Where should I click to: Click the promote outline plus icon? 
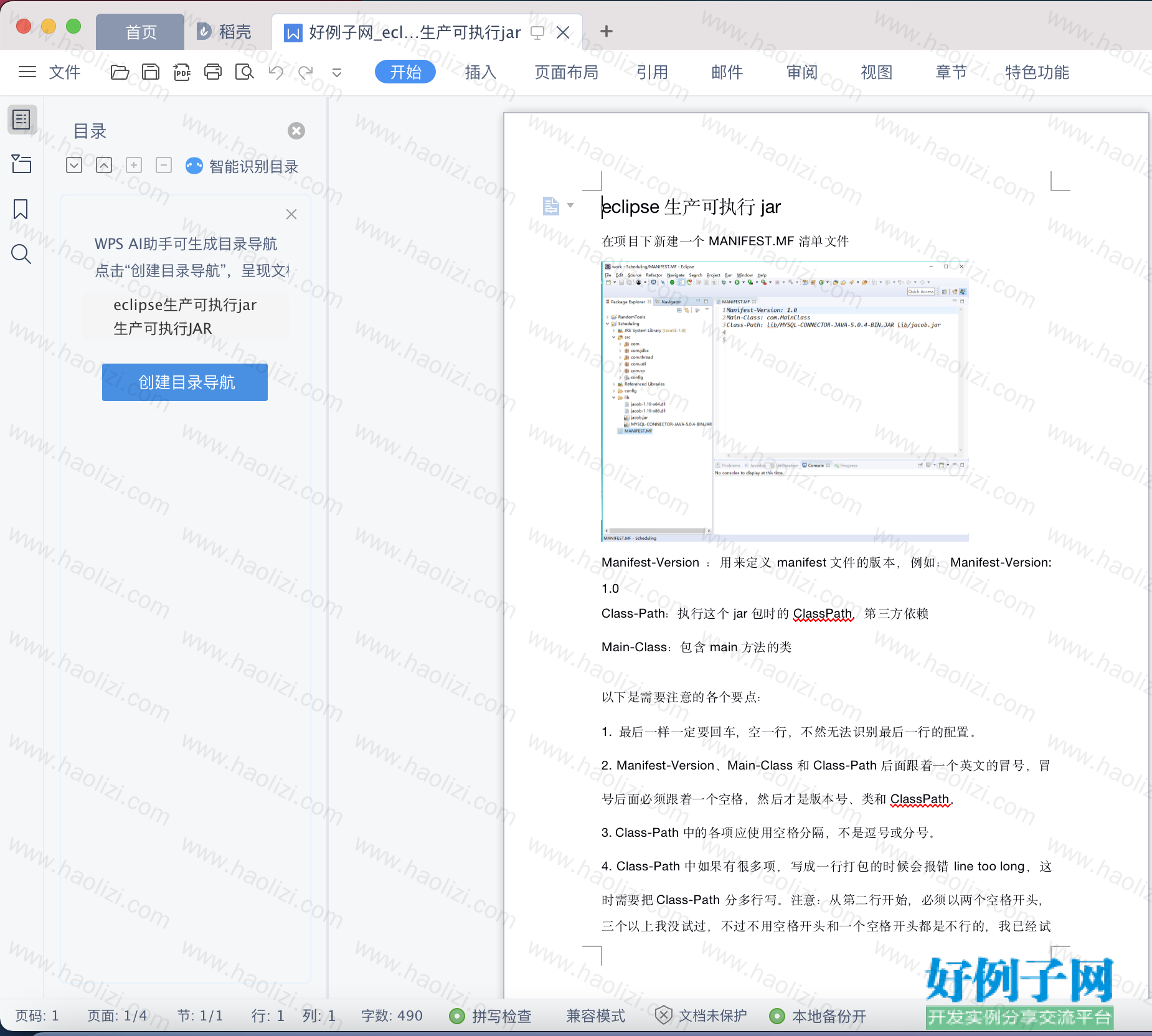134,165
